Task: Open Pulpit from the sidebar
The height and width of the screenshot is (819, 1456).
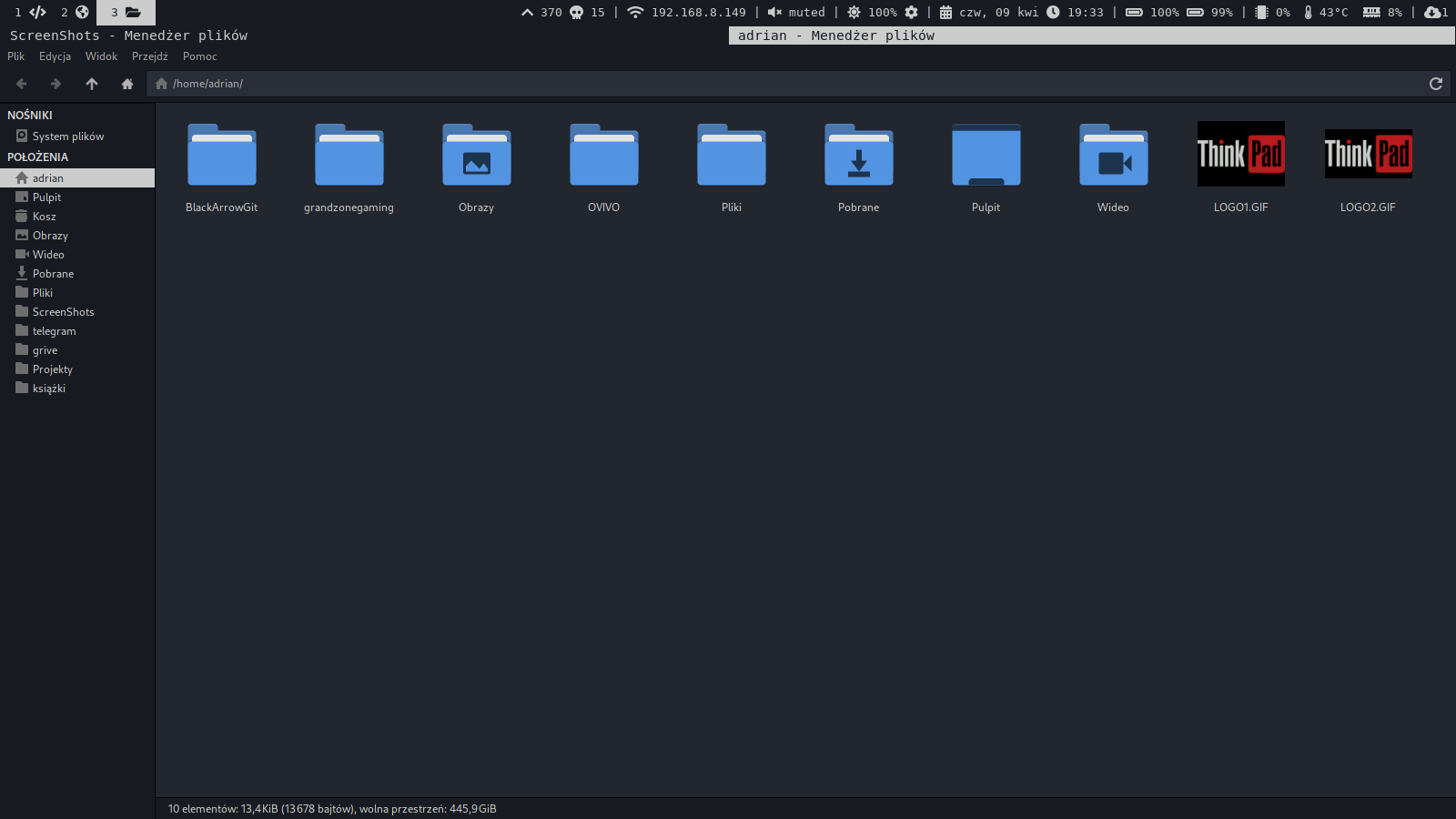Action: pyautogui.click(x=77, y=197)
